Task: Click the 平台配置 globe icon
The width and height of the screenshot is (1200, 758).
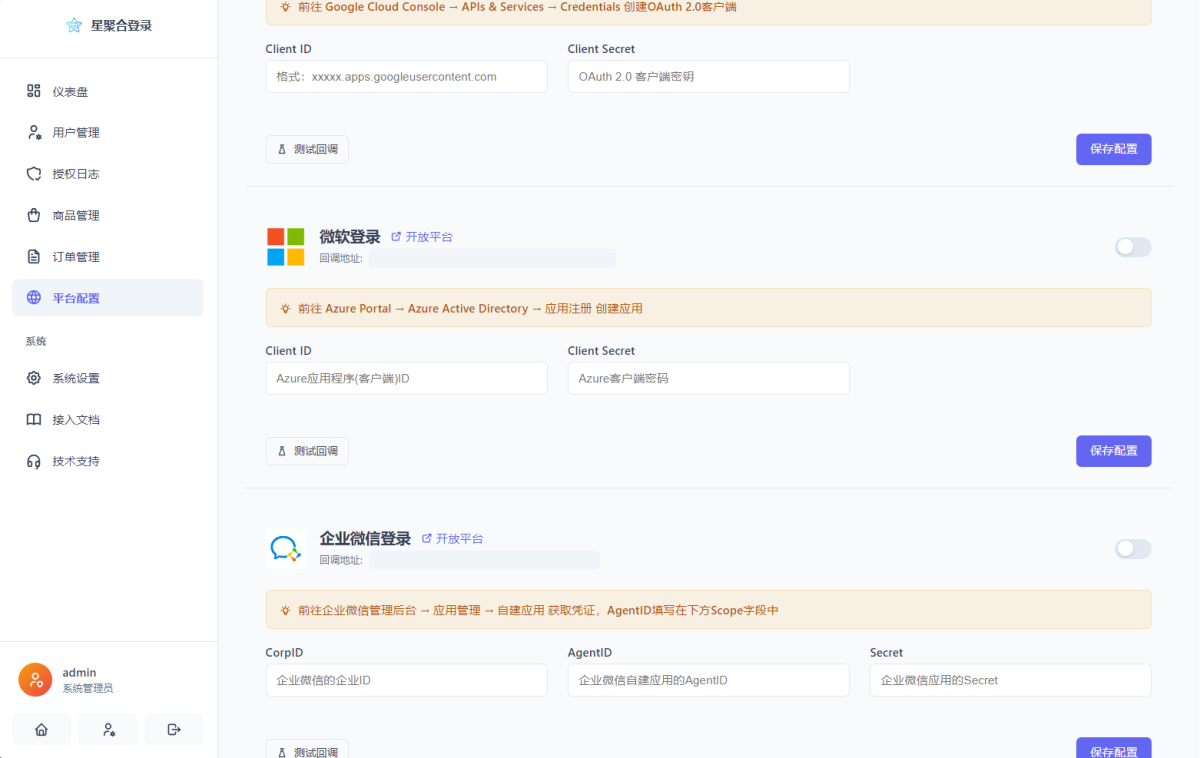Action: coord(34,298)
